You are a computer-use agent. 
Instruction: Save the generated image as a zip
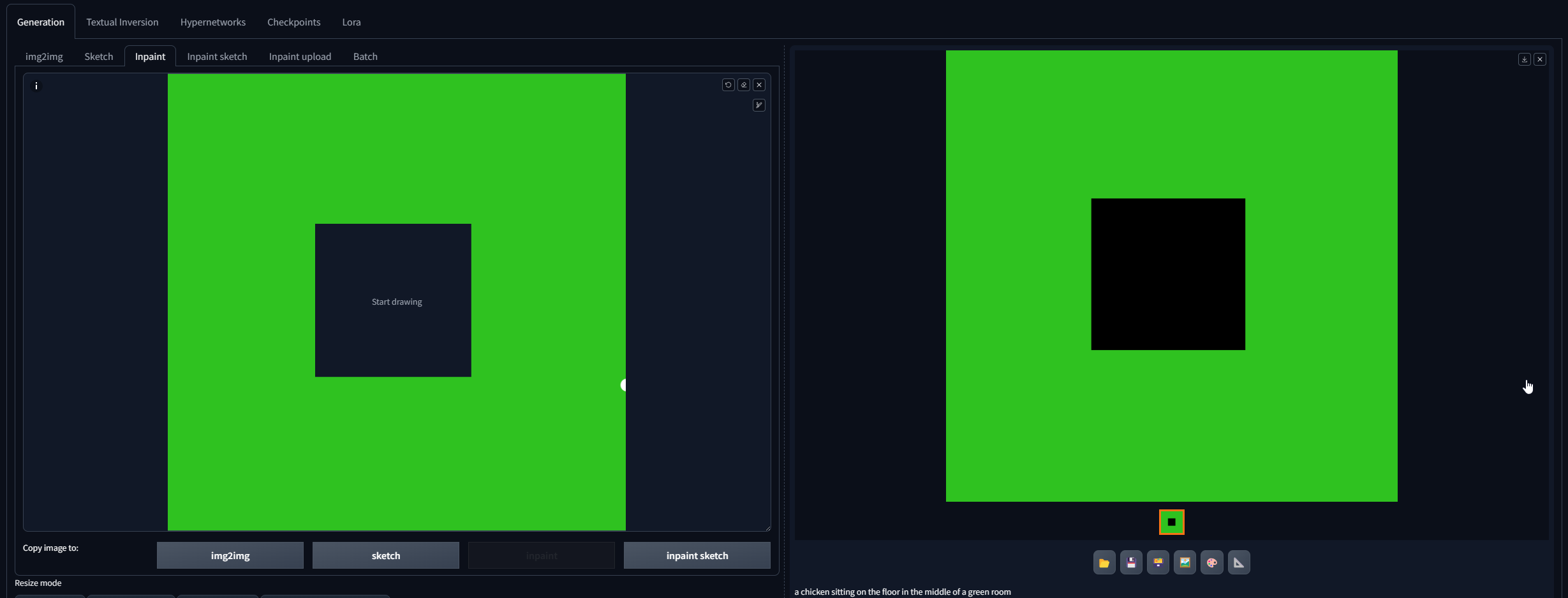(x=1158, y=562)
